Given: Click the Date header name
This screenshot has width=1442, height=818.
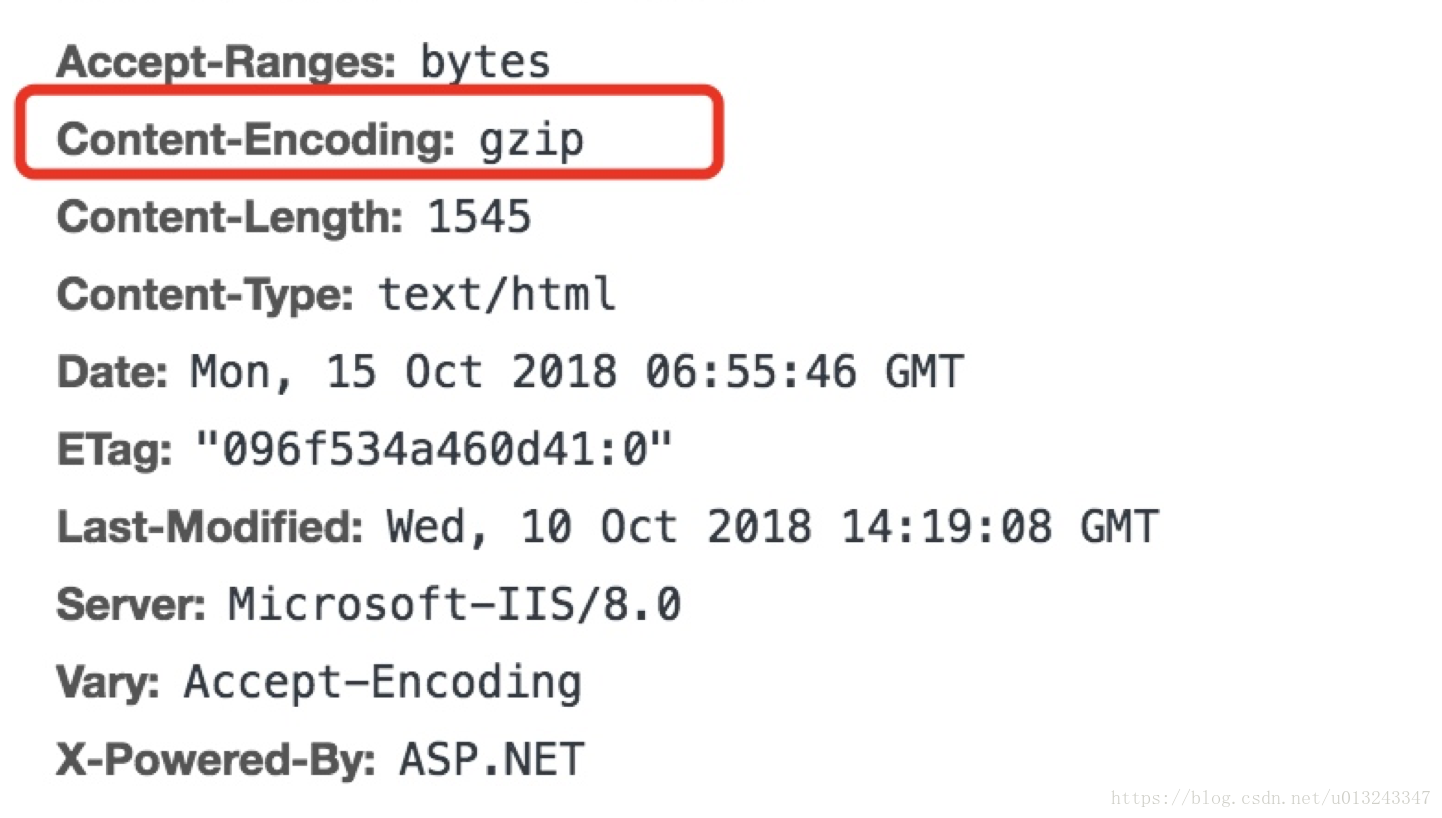Looking at the screenshot, I should click(x=113, y=373).
